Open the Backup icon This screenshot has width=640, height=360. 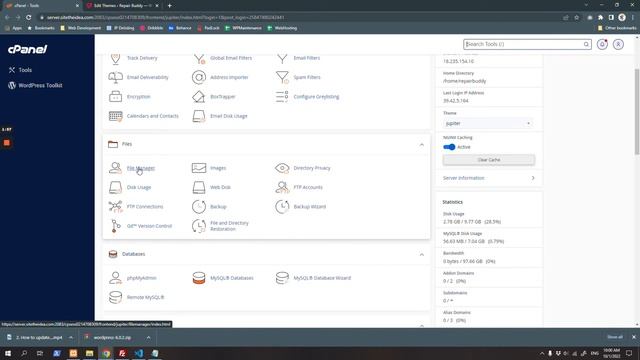[199, 207]
